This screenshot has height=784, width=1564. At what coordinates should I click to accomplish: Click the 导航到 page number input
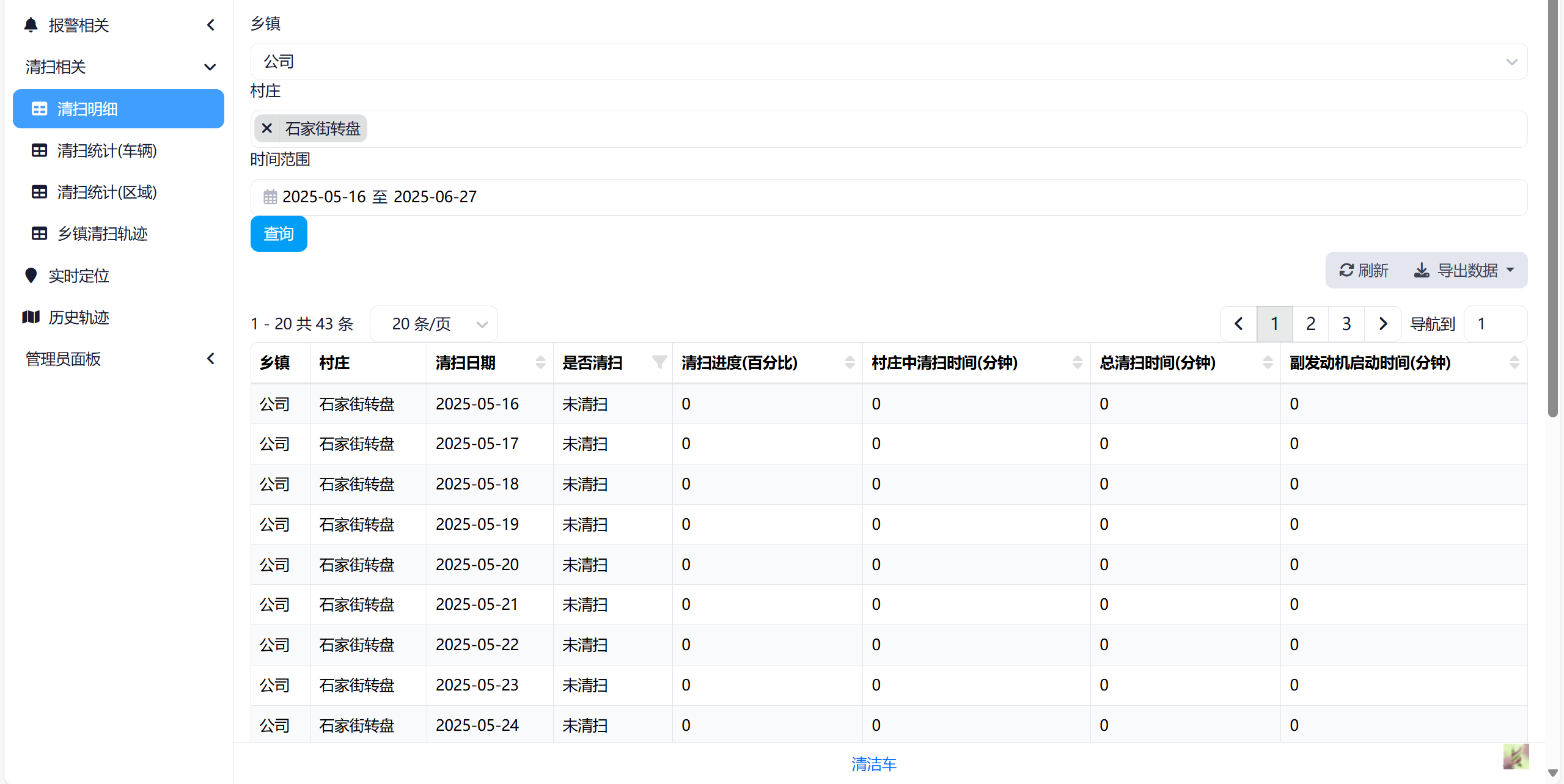(1494, 324)
